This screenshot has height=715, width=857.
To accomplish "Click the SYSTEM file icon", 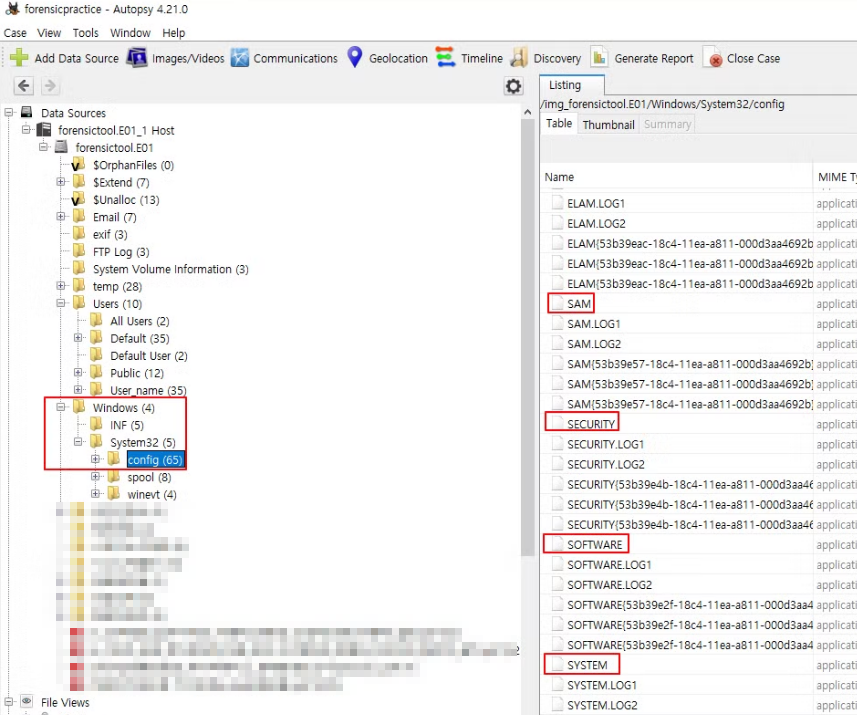I will click(x=557, y=665).
